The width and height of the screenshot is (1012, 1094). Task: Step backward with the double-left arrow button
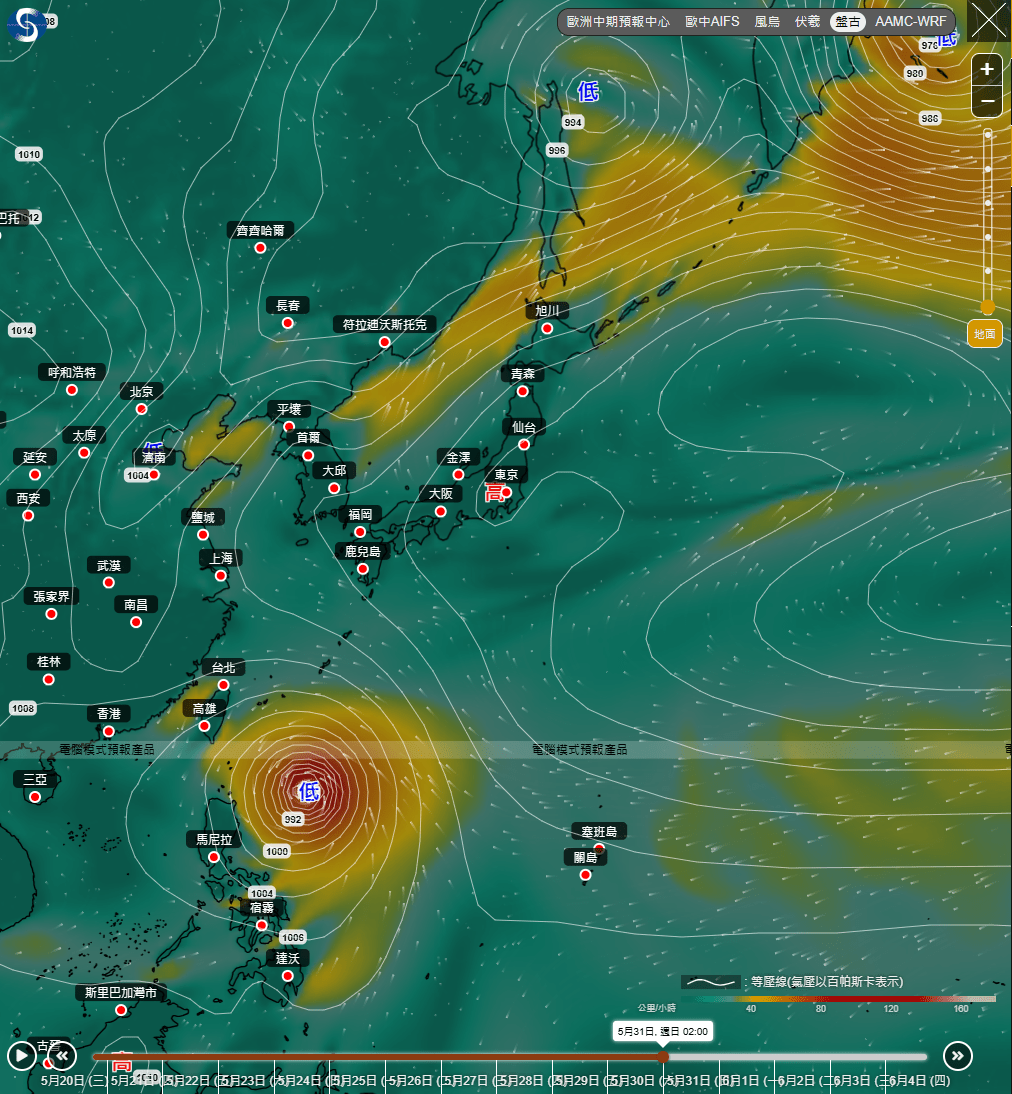pyautogui.click(x=62, y=1056)
